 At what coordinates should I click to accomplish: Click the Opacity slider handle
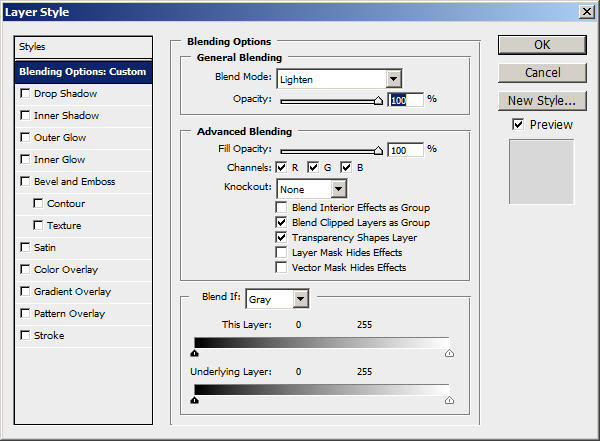(378, 100)
